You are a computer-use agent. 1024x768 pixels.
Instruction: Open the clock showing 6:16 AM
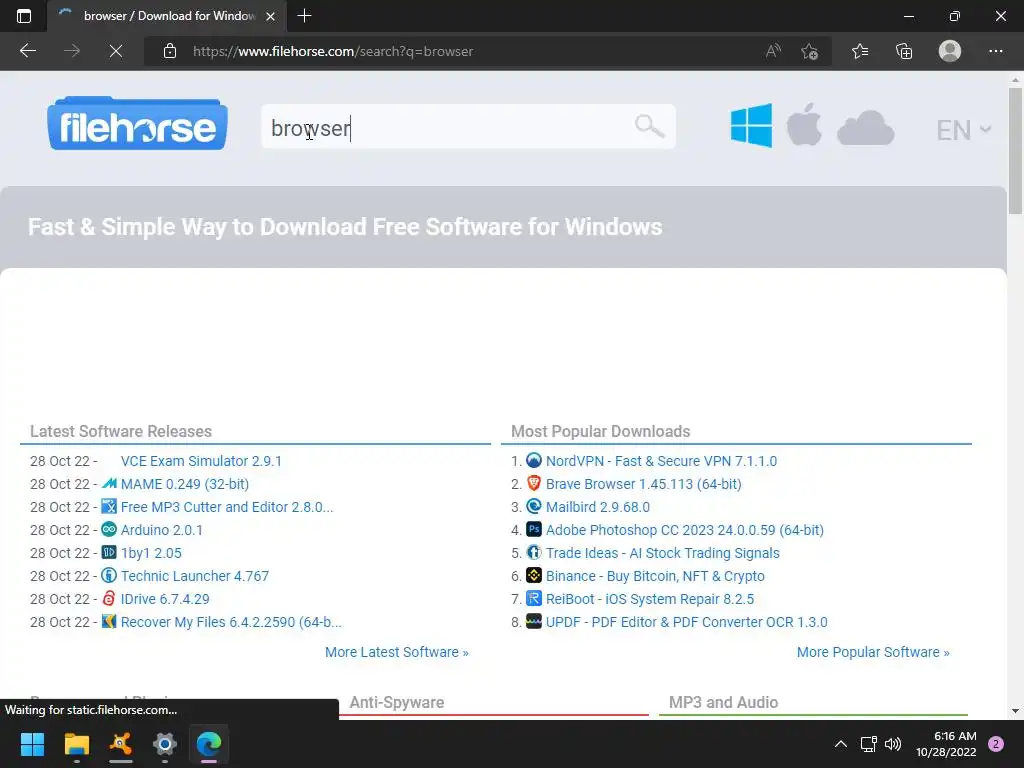[946, 744]
